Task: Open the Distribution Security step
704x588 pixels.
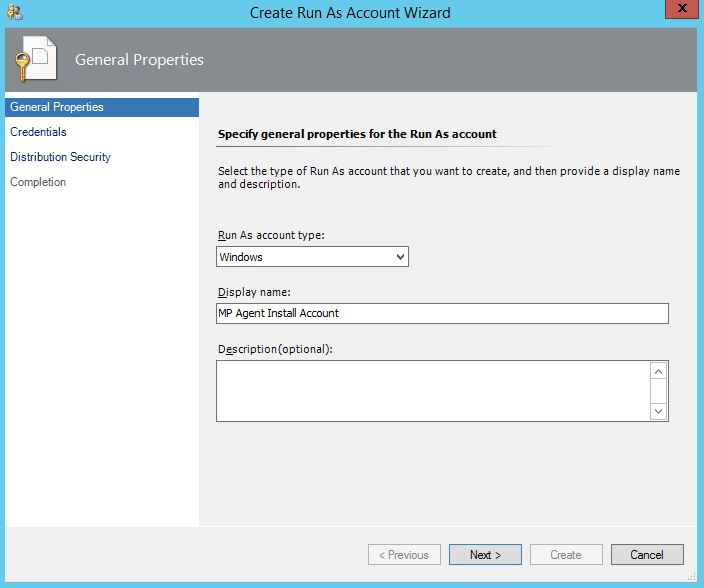Action: pos(60,157)
